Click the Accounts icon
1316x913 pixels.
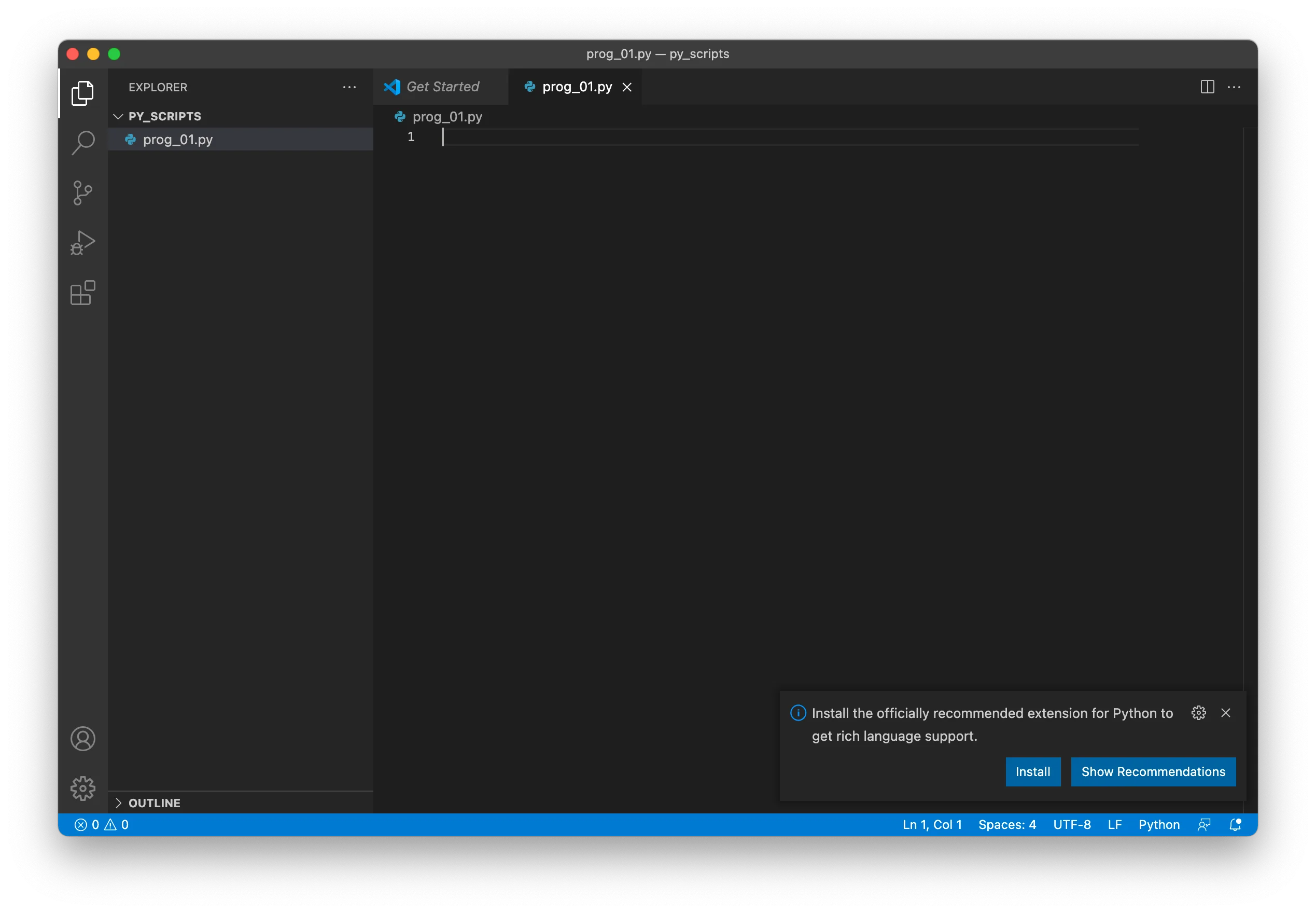point(83,739)
